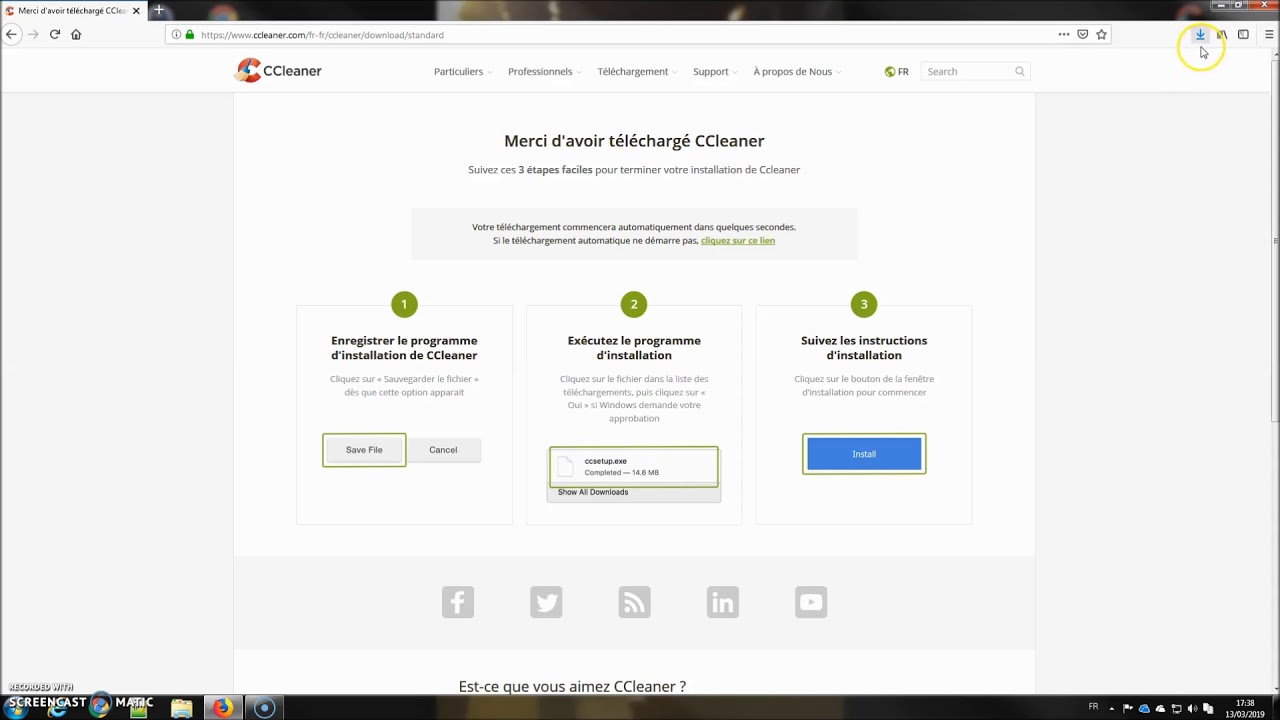The image size is (1280, 720).
Task: Expand the Particuliers menu
Action: (x=461, y=72)
